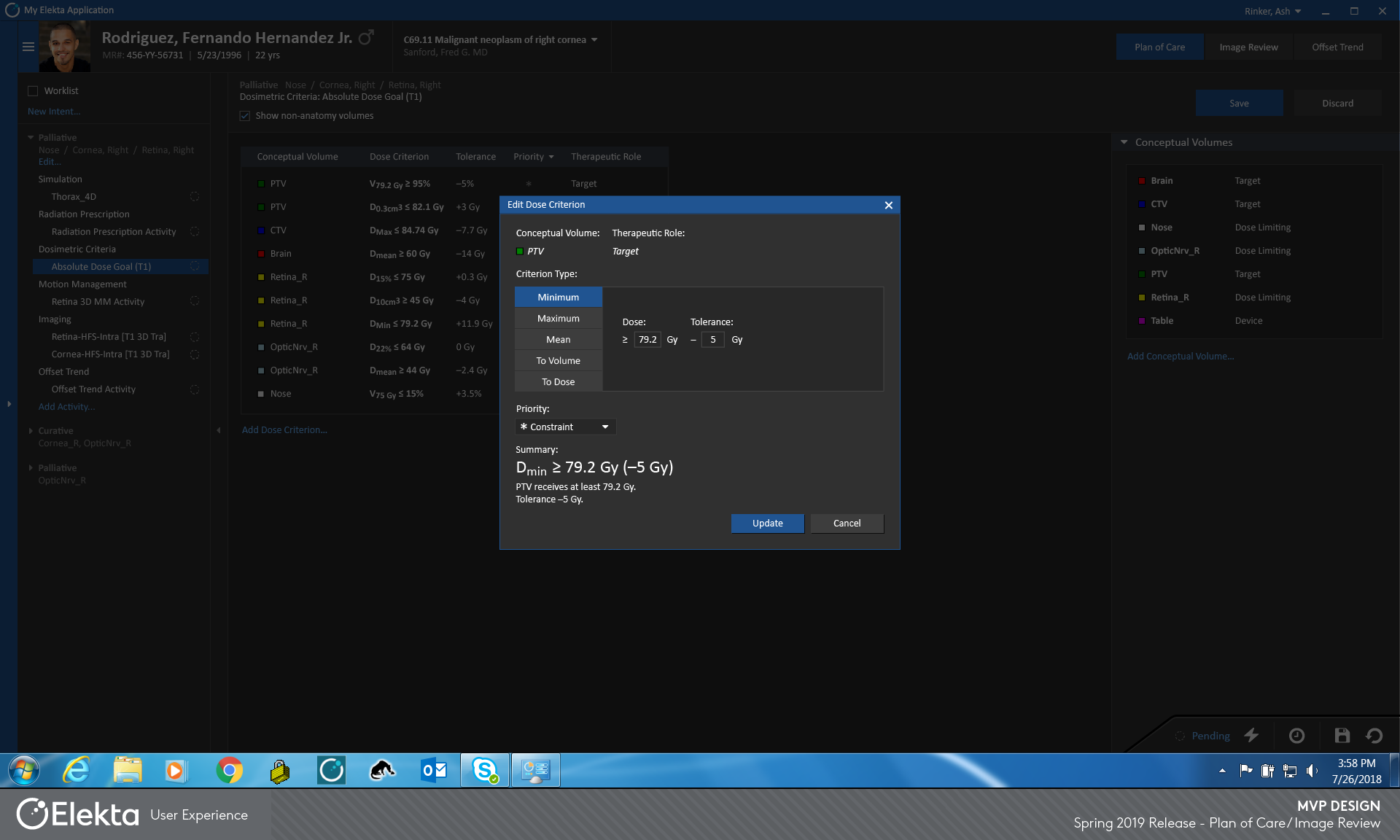
Task: Click the lightning bolt icon near Pending status
Action: pos(1251,736)
